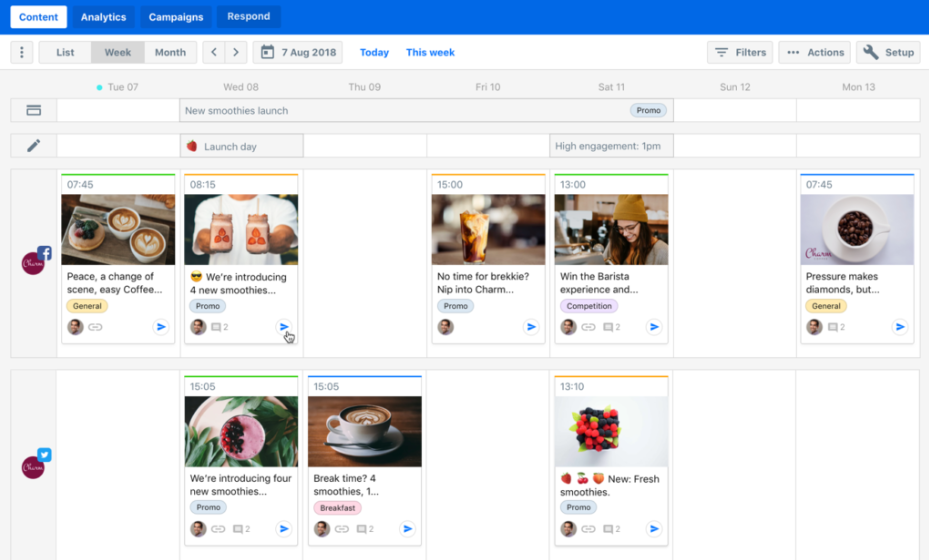Viewport: 929px width, 560px height.
Task: Click the Competition label tag
Action: (589, 306)
